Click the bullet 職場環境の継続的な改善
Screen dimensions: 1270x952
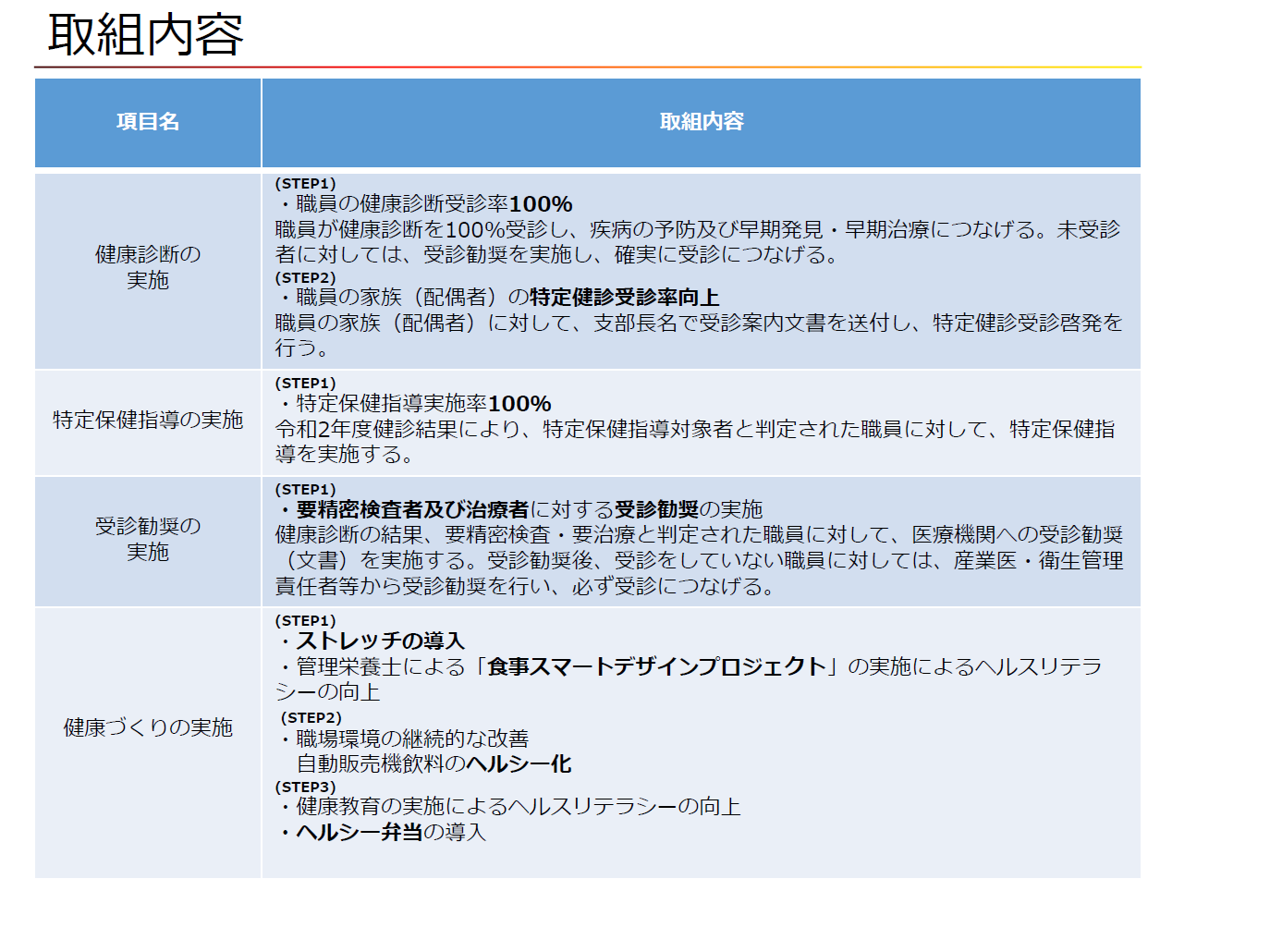[403, 738]
